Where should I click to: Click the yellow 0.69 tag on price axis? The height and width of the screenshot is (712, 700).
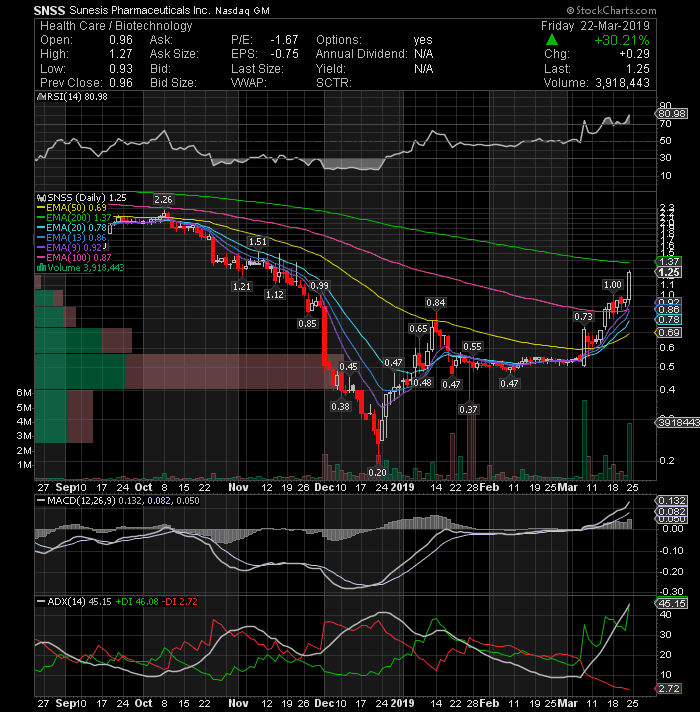point(668,333)
